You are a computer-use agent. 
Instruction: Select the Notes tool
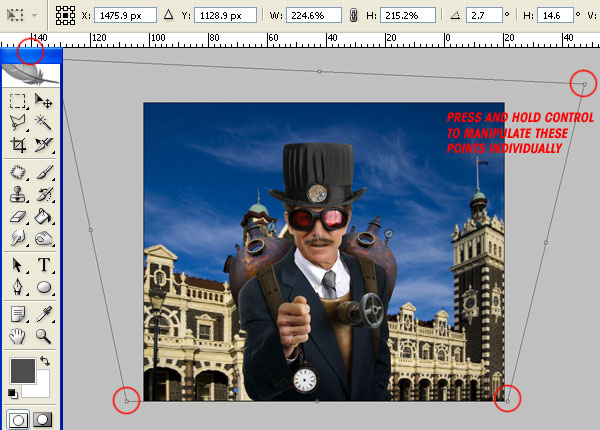18,314
